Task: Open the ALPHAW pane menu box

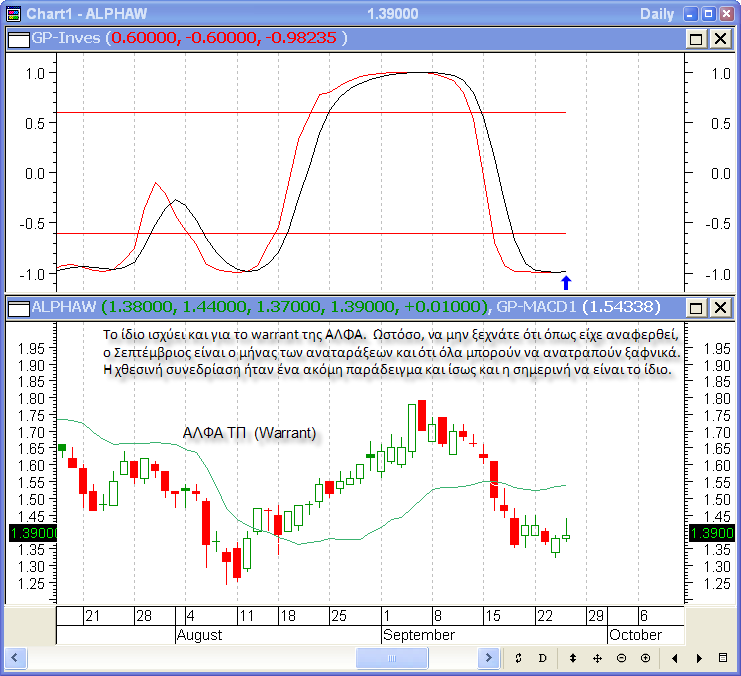Action: click(x=19, y=307)
